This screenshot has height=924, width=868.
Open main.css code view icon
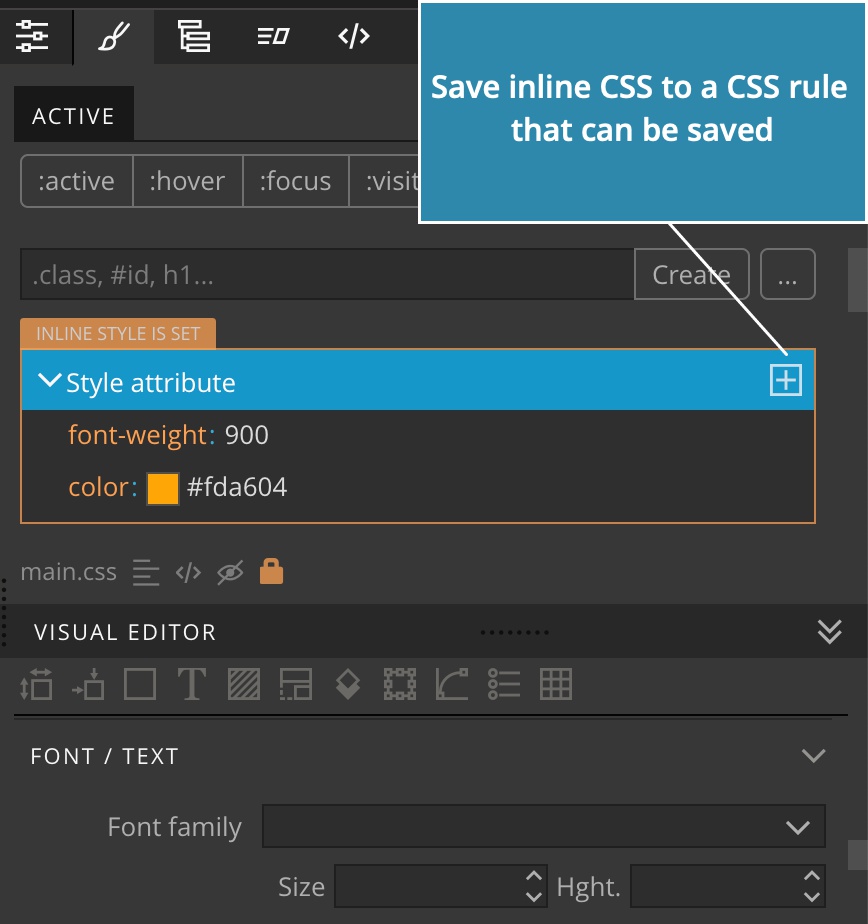point(189,573)
